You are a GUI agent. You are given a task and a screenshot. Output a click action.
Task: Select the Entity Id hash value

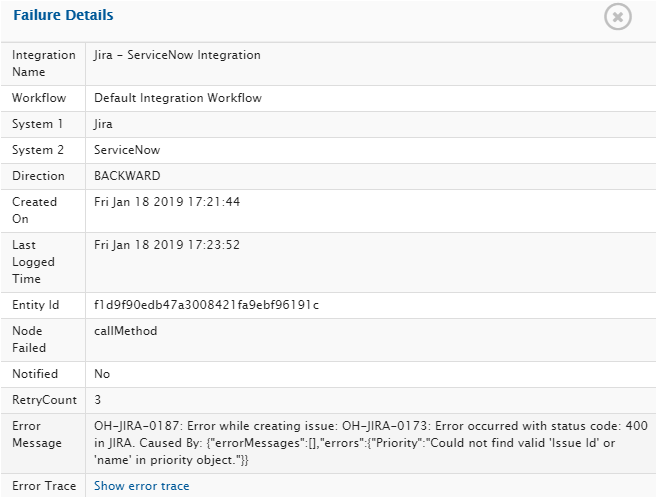(206, 304)
